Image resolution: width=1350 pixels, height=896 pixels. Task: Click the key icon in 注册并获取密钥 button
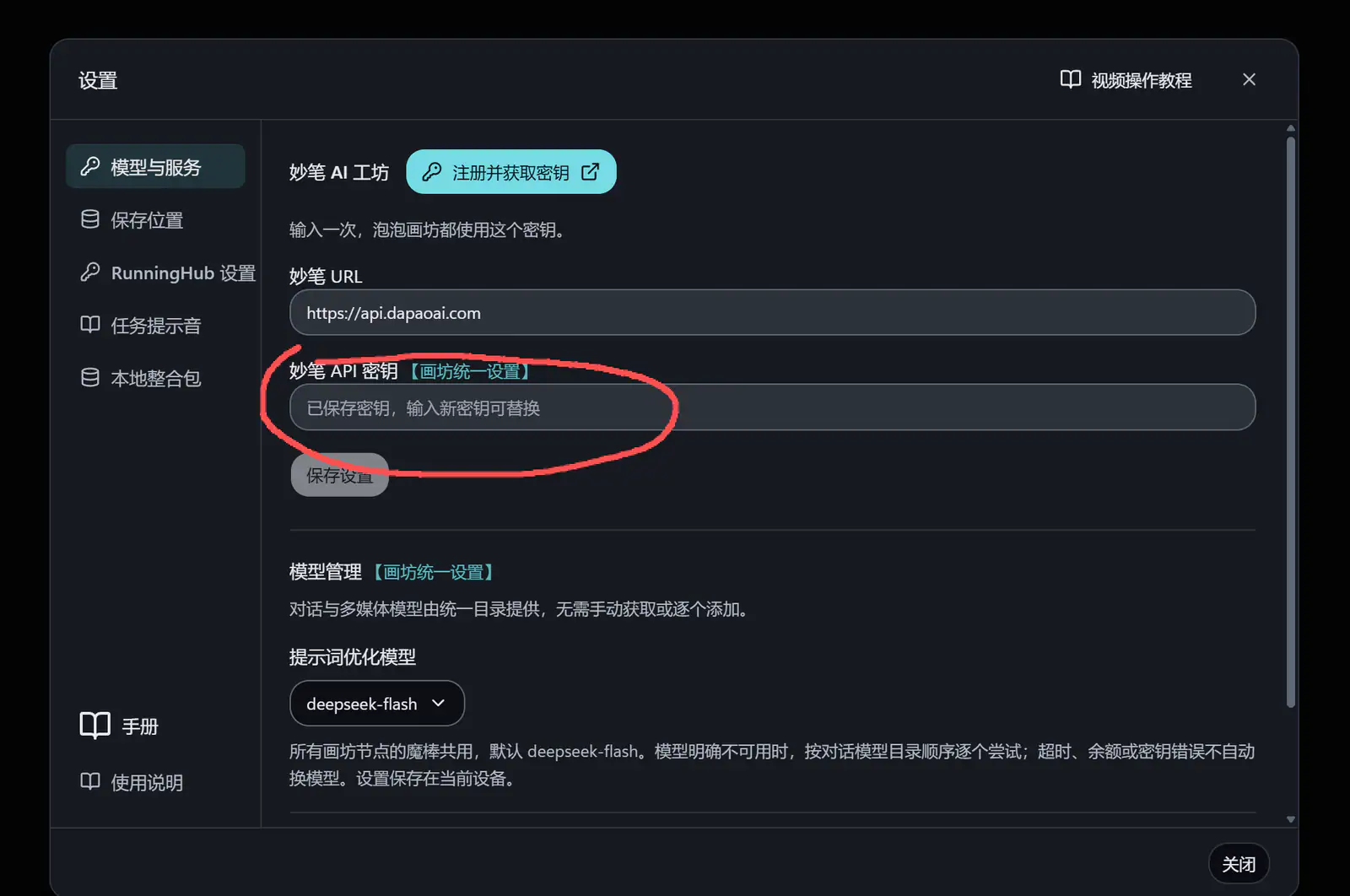pyautogui.click(x=432, y=172)
